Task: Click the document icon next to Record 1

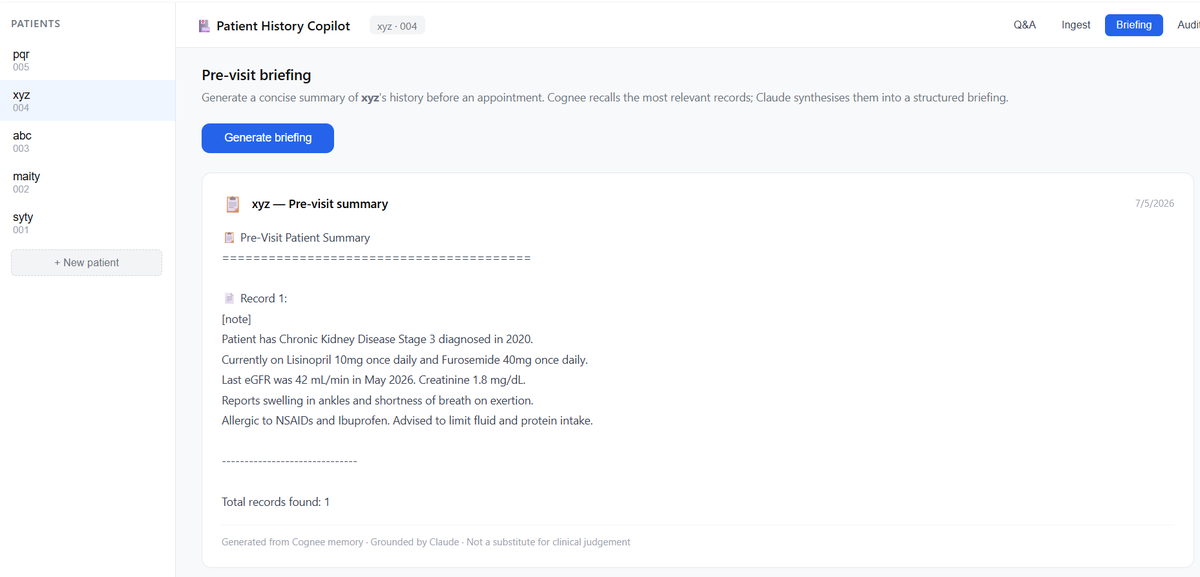Action: point(229,299)
